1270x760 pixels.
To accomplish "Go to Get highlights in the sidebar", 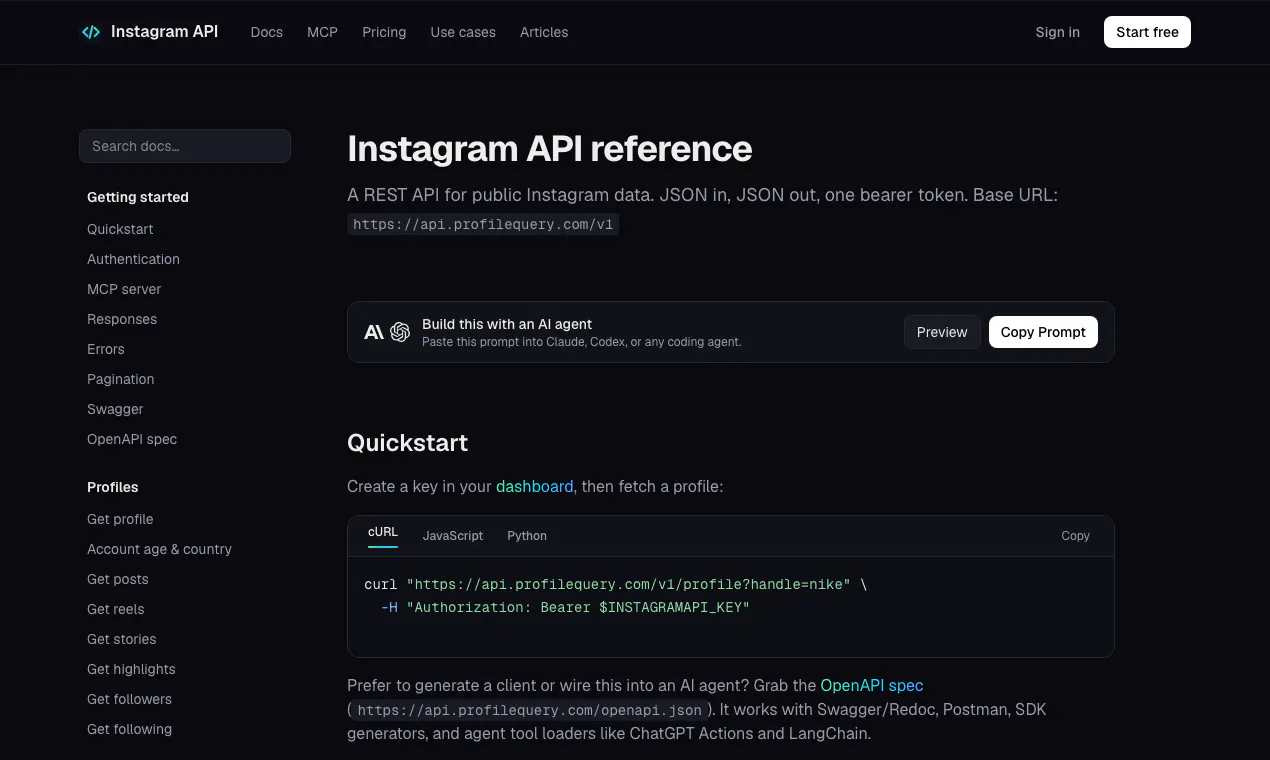I will pyautogui.click(x=131, y=669).
